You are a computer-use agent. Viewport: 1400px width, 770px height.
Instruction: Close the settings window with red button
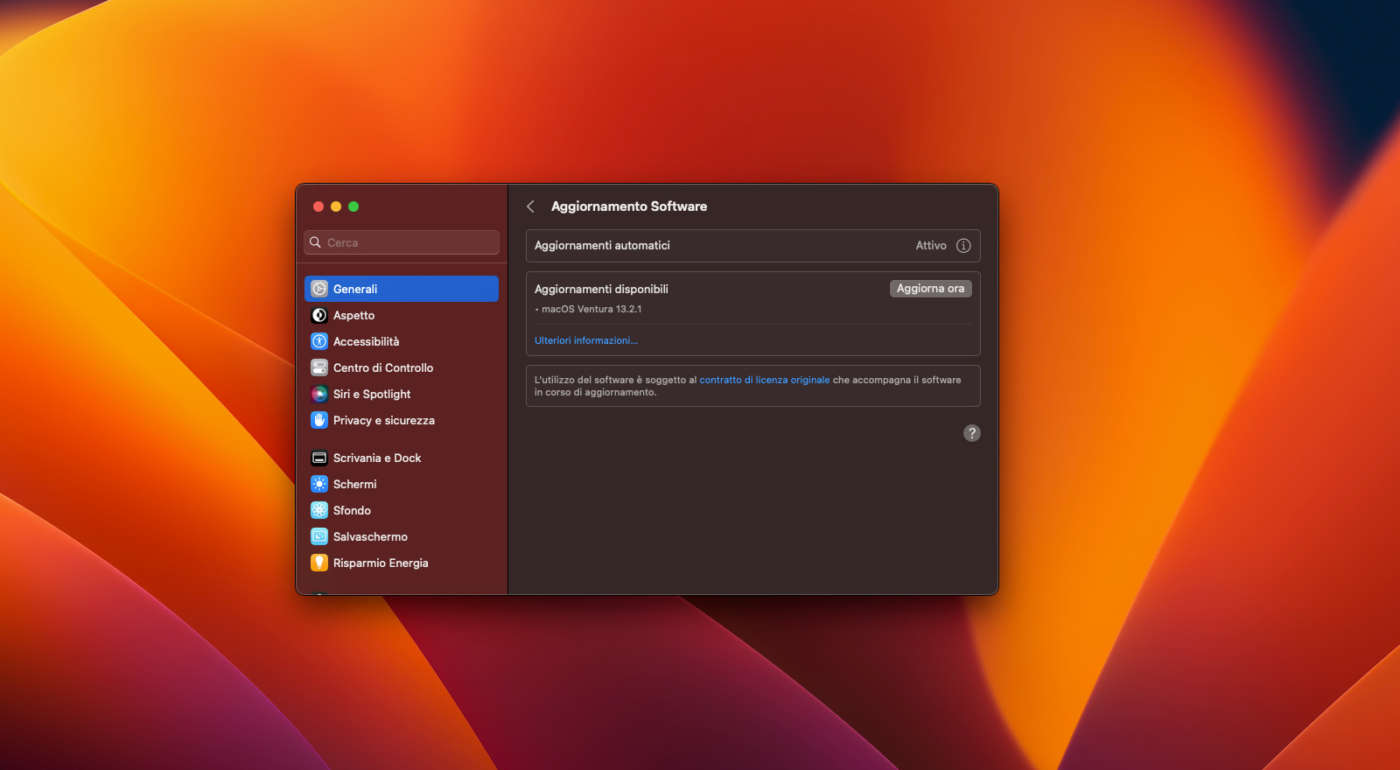click(x=318, y=207)
